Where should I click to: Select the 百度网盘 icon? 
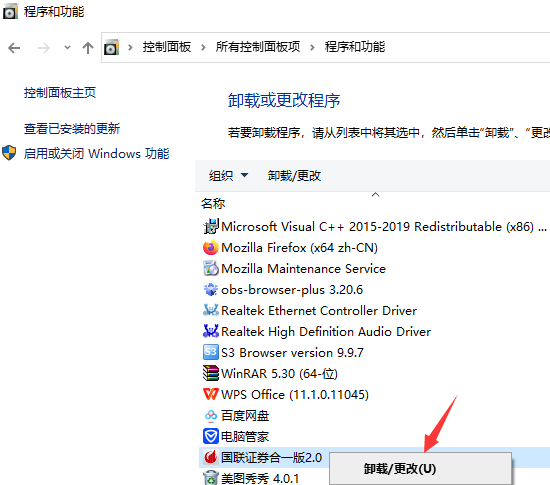[x=211, y=416]
